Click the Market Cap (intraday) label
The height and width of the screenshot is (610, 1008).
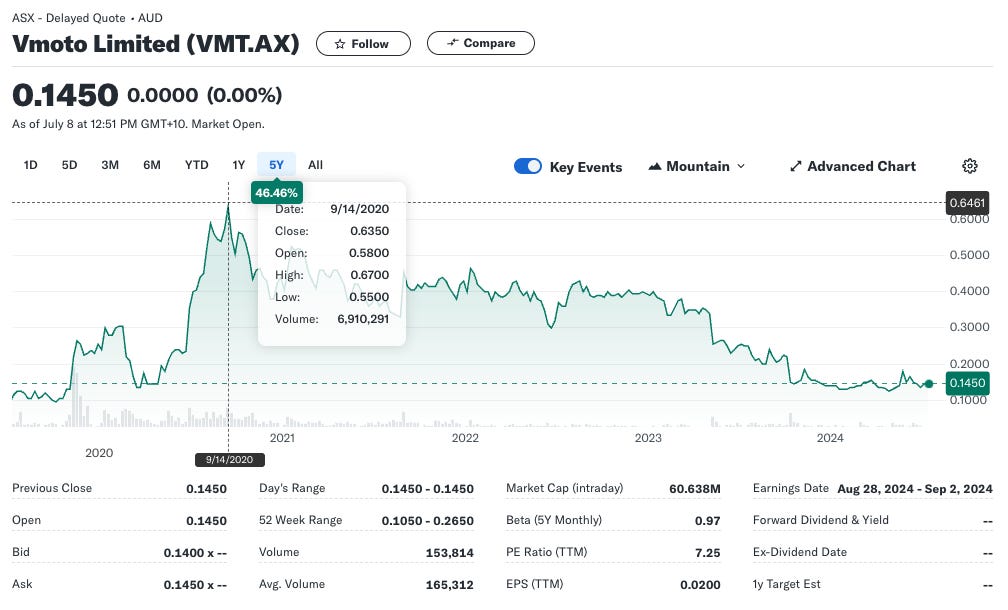pyautogui.click(x=564, y=489)
